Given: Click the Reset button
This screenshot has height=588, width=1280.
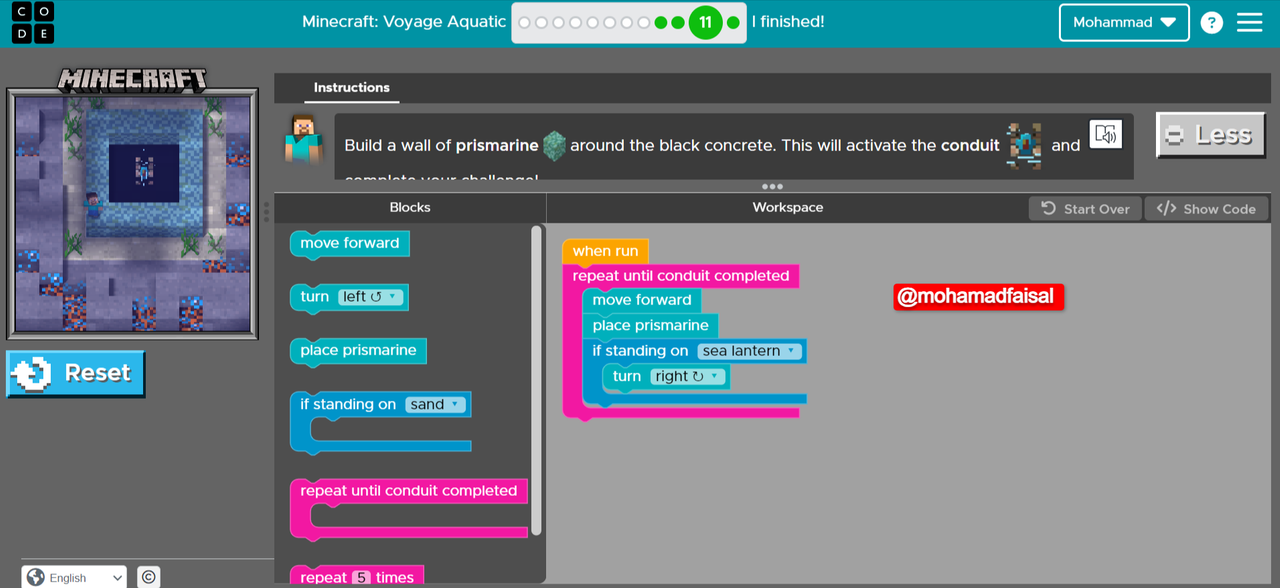Looking at the screenshot, I should click(76, 373).
